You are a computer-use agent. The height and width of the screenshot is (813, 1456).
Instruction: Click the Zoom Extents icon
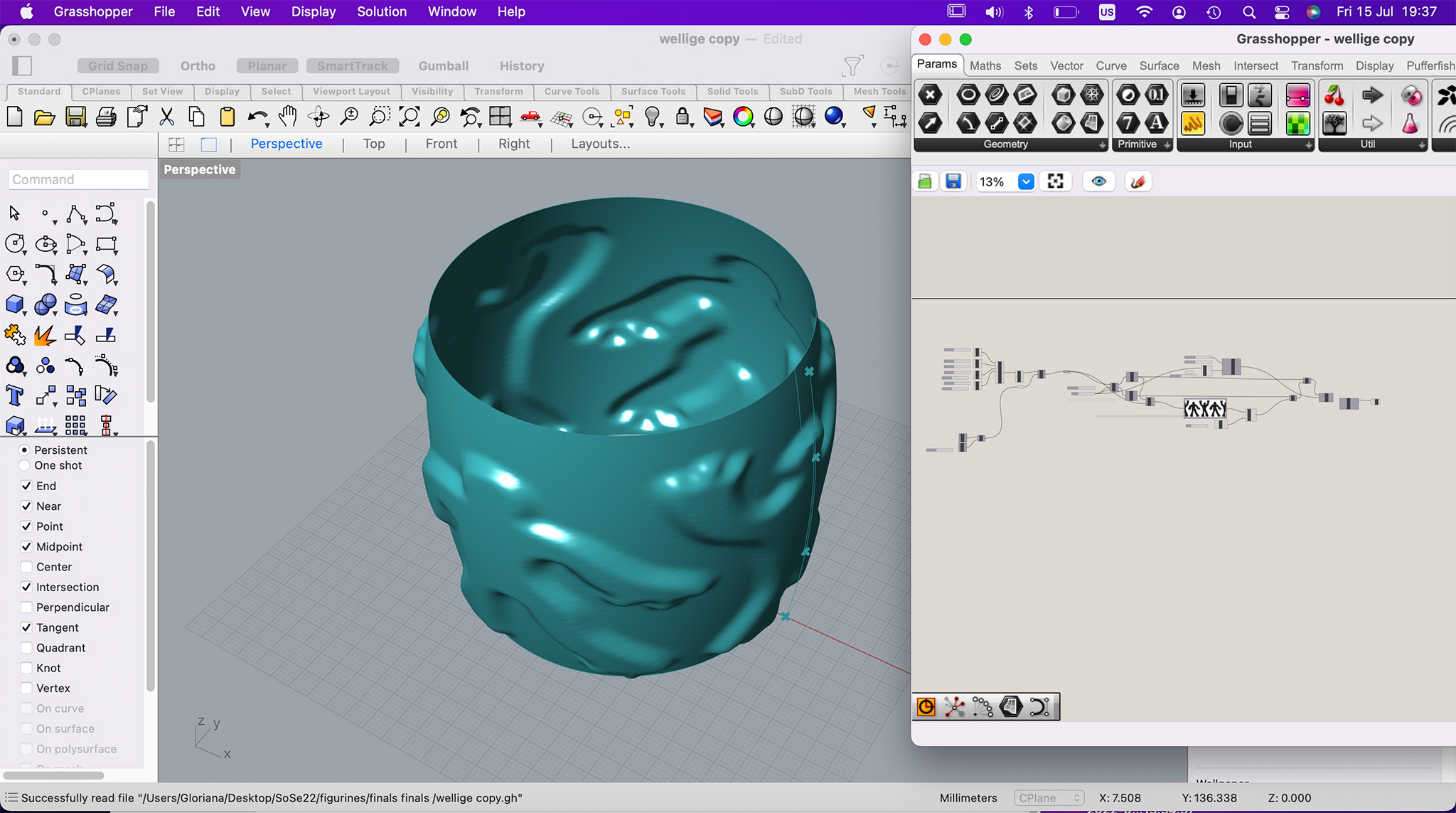409,116
